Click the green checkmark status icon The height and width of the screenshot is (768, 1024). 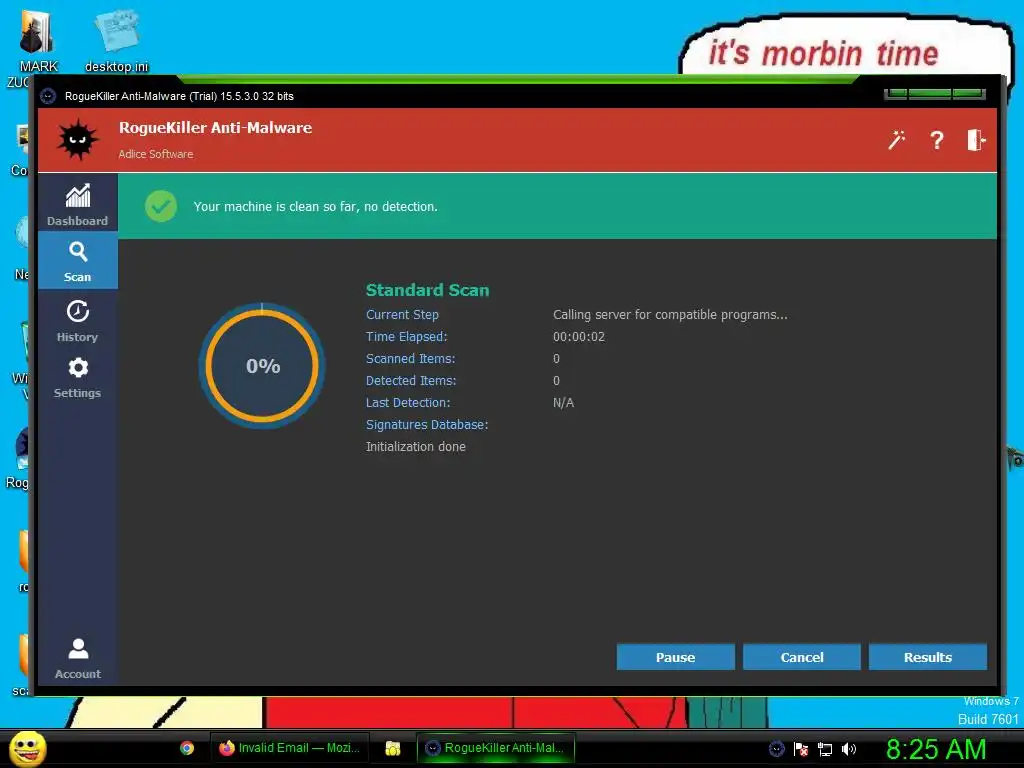coord(161,206)
